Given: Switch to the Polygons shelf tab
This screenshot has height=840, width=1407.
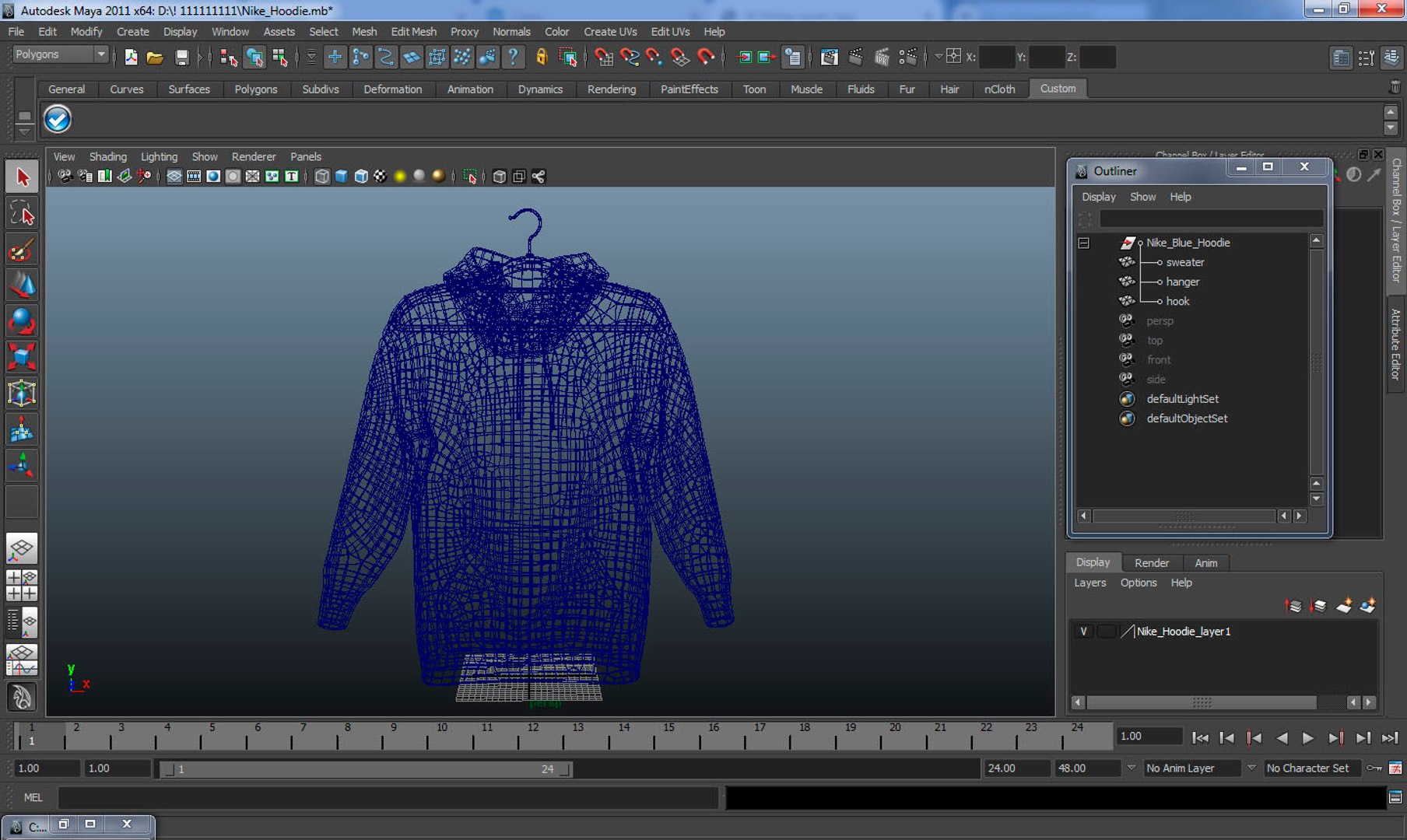Looking at the screenshot, I should coord(255,89).
